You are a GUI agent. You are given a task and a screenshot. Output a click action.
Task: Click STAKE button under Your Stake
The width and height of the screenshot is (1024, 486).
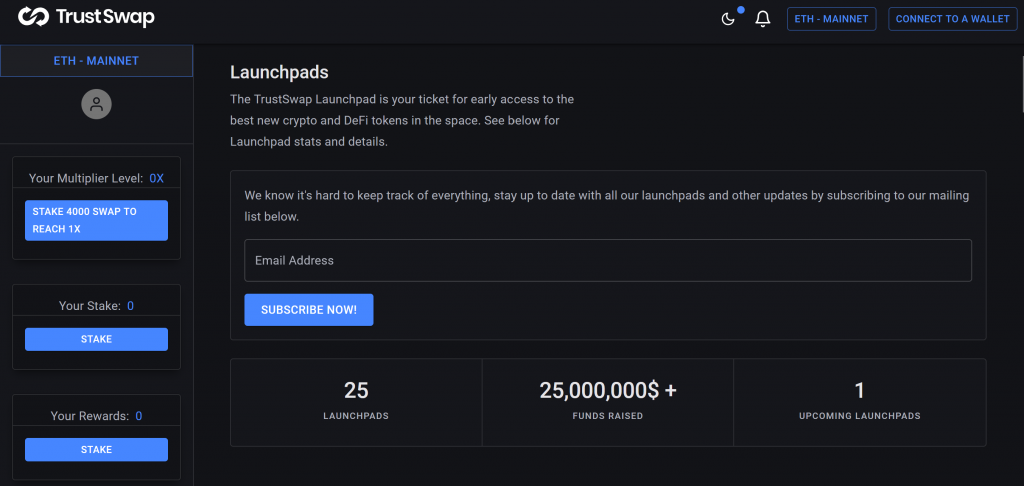point(97,339)
